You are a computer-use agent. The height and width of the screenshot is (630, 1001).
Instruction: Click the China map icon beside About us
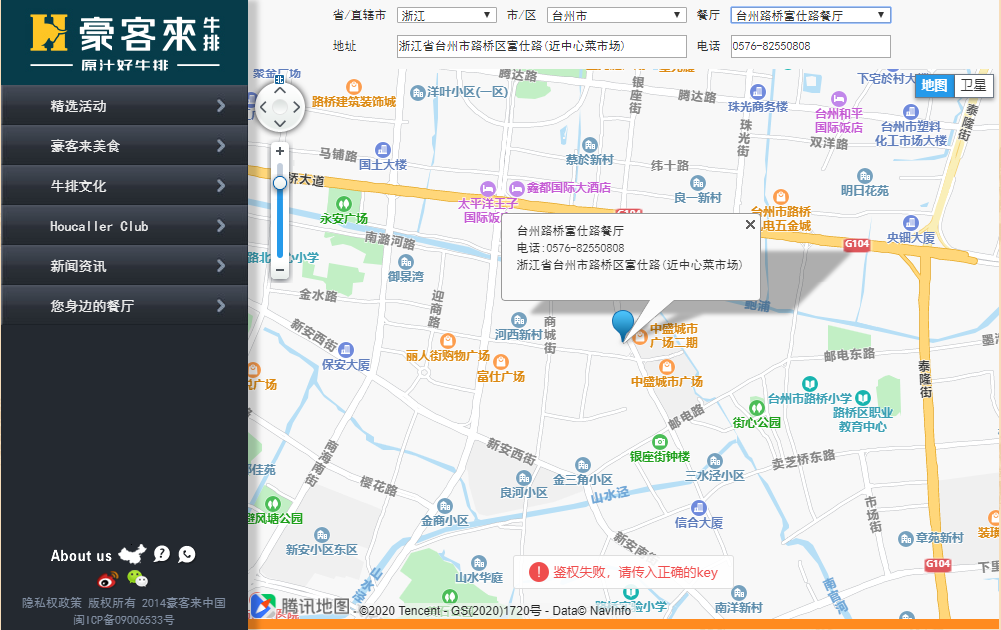tap(132, 555)
